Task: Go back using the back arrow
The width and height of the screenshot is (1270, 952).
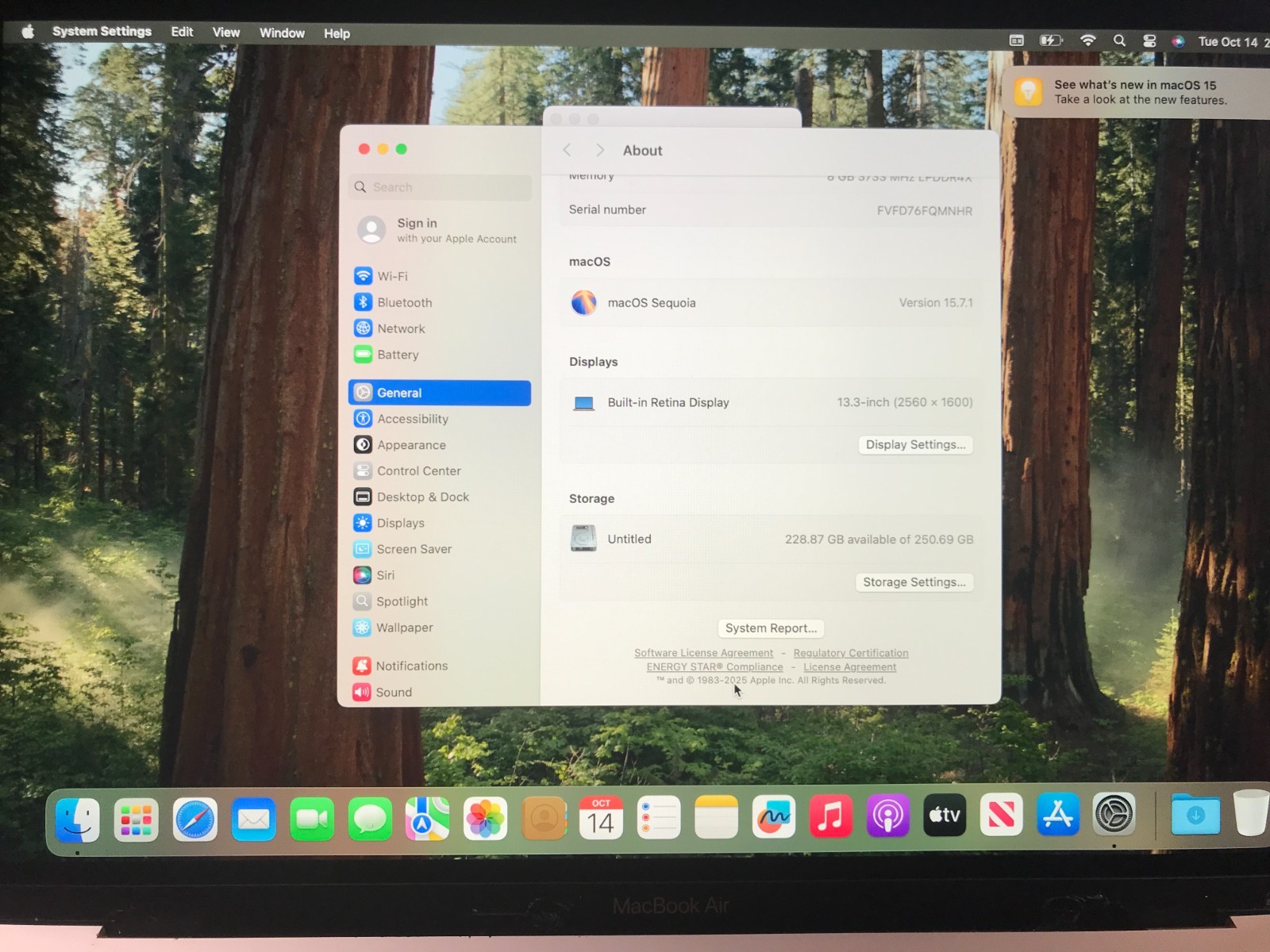Action: pos(567,150)
